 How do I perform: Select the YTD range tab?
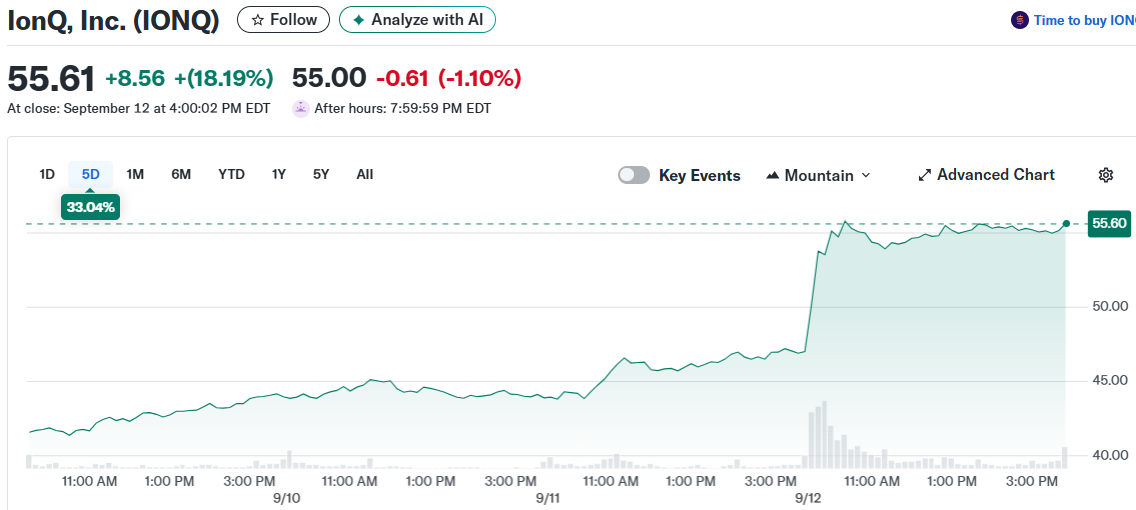[x=231, y=175]
